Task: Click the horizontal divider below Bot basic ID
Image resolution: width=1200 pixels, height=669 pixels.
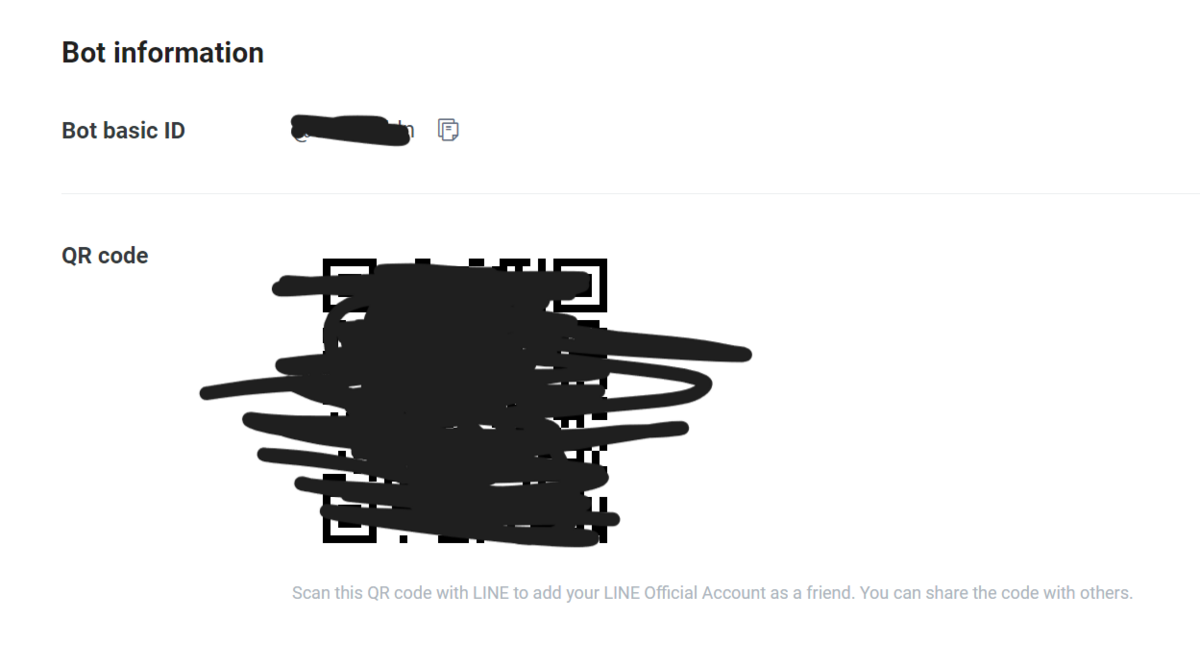Action: pyautogui.click(x=631, y=193)
